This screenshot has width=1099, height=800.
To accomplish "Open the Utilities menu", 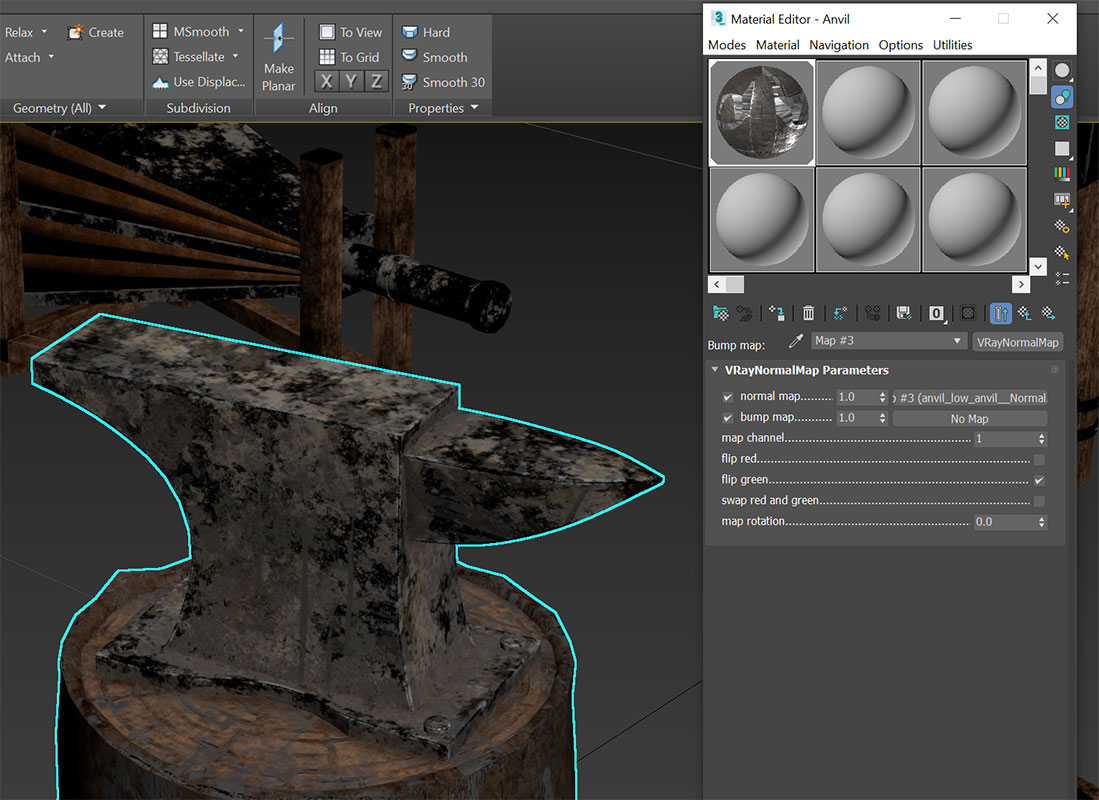I will 953,45.
